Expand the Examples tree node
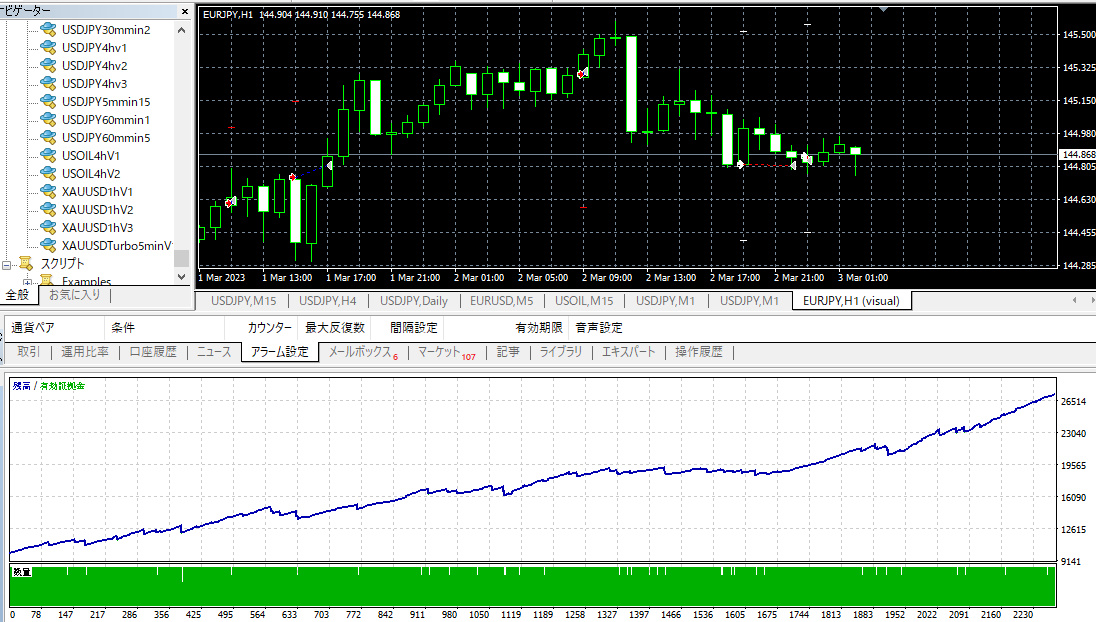This screenshot has width=1096, height=622. [x=27, y=282]
